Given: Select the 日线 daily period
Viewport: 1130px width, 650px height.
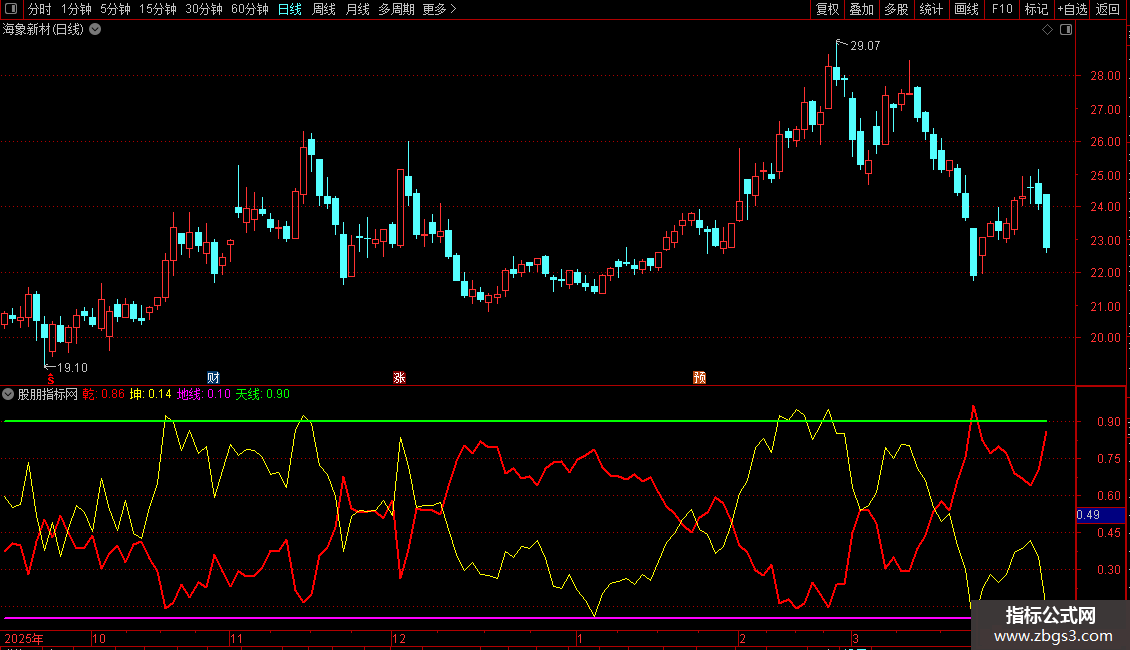Looking at the screenshot, I should pyautogui.click(x=290, y=9).
